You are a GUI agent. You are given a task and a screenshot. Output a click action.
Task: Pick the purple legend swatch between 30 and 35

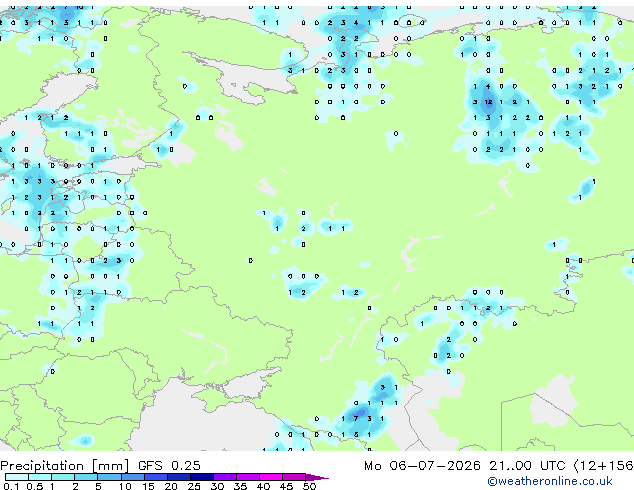225,477
